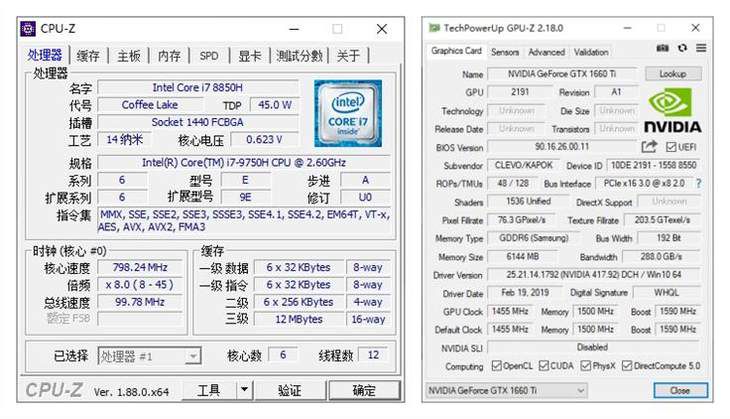Toggle the DirectCompute 5.0 checkbox
This screenshot has height=419, width=730.
[627, 366]
